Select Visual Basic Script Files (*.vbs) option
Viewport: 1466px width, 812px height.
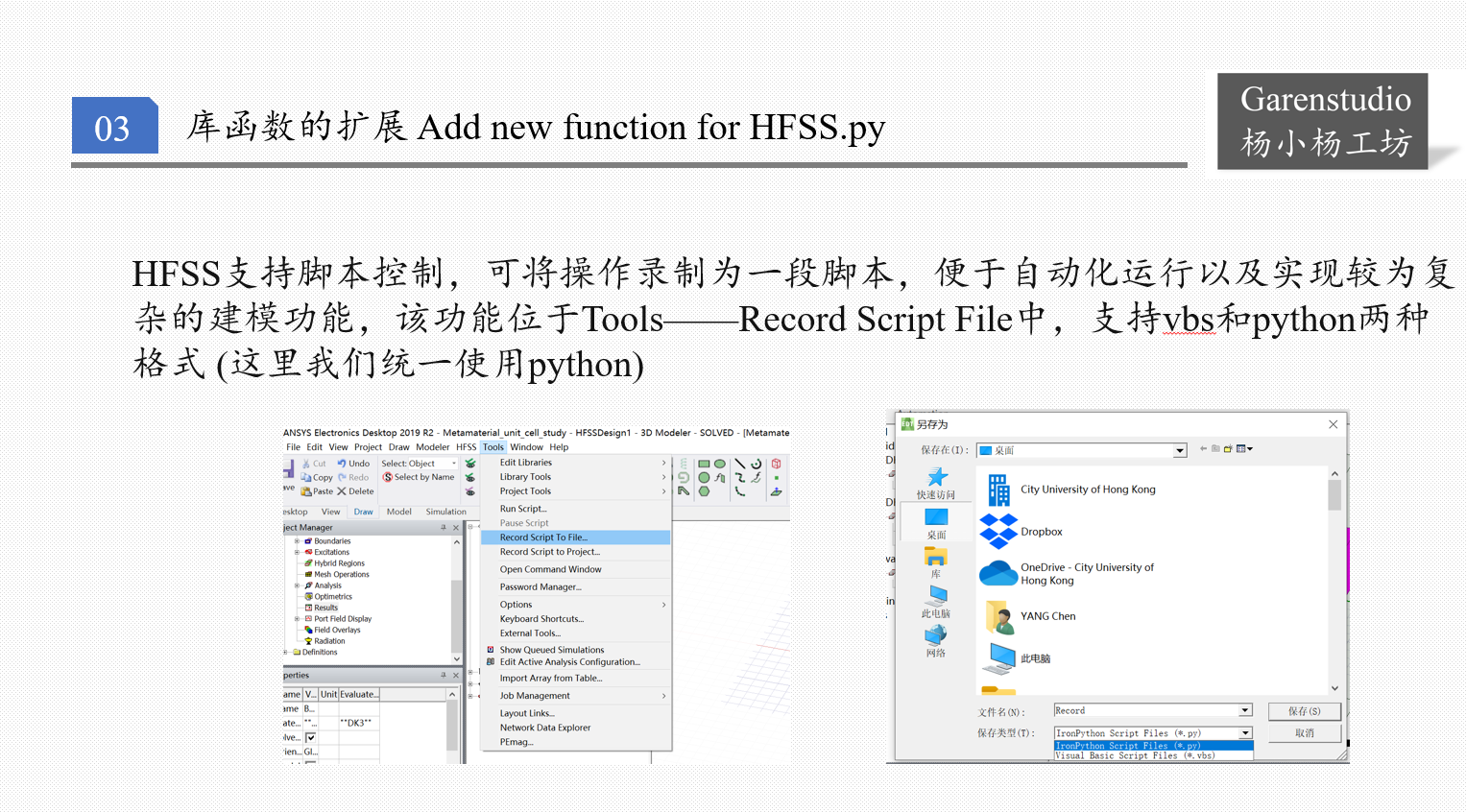[x=1153, y=755]
